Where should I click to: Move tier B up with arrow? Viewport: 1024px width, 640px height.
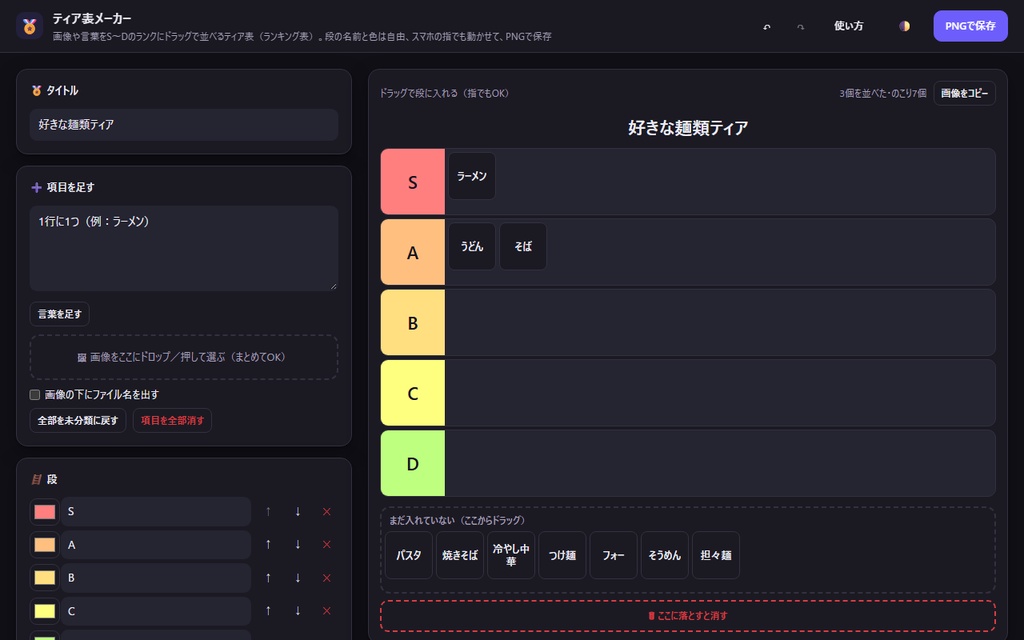click(x=268, y=578)
